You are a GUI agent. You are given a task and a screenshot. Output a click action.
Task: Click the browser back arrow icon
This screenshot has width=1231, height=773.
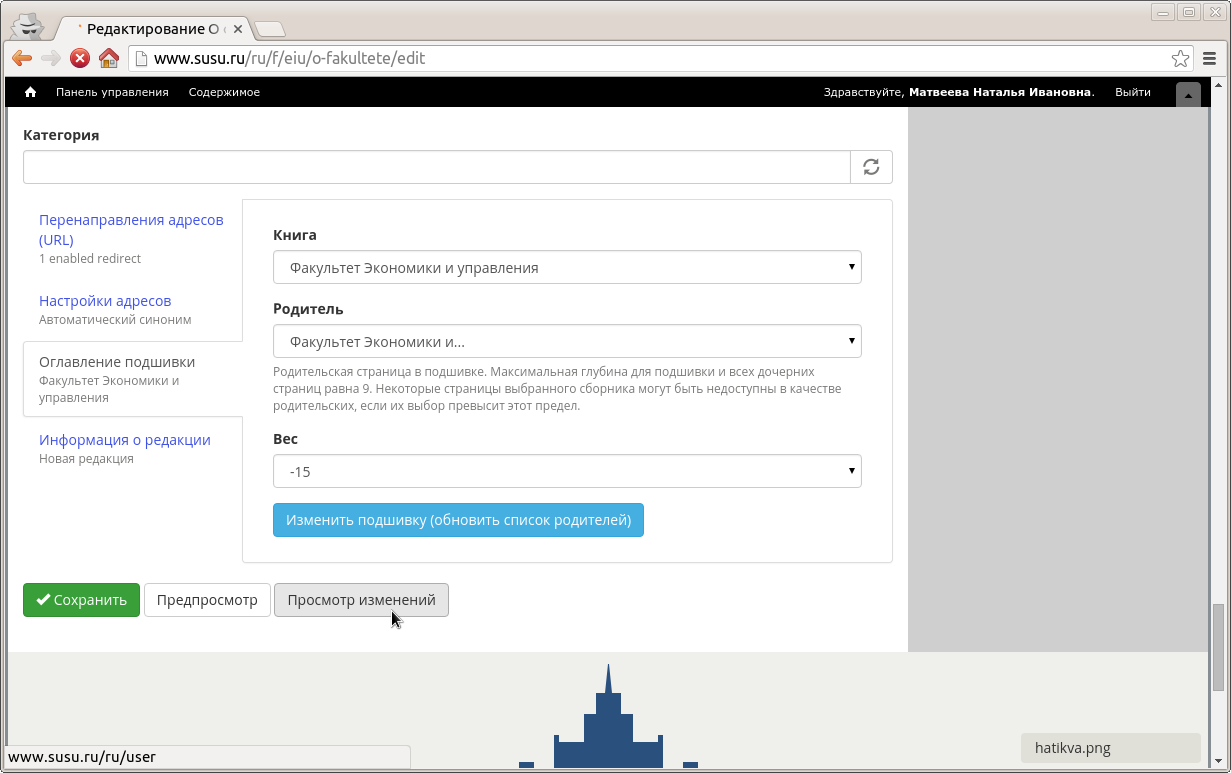pos(22,58)
